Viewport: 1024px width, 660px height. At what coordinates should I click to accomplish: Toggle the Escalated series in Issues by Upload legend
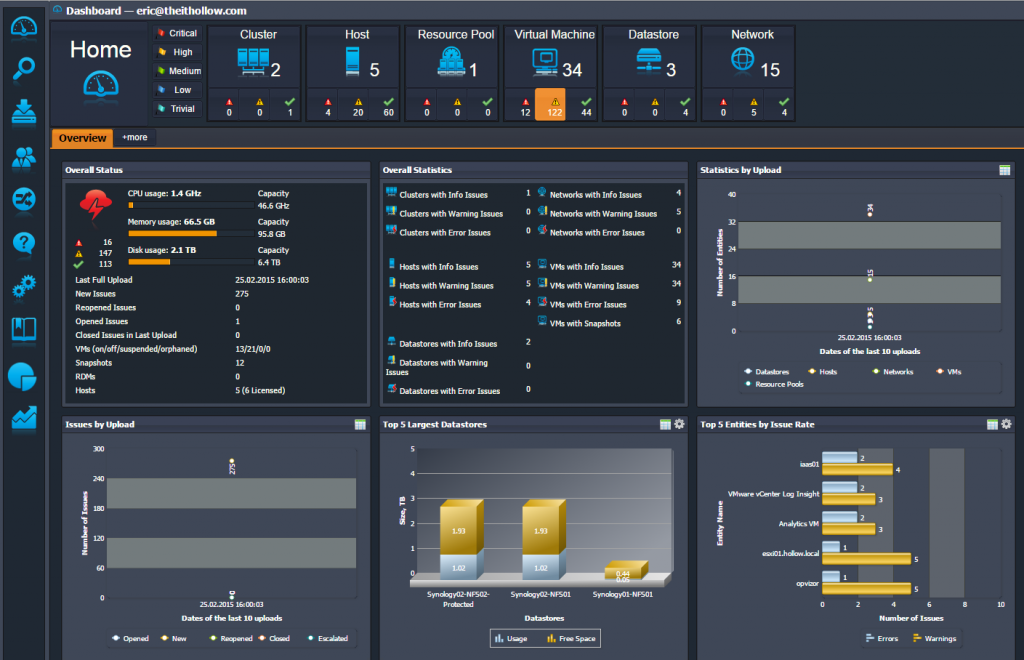click(x=331, y=638)
